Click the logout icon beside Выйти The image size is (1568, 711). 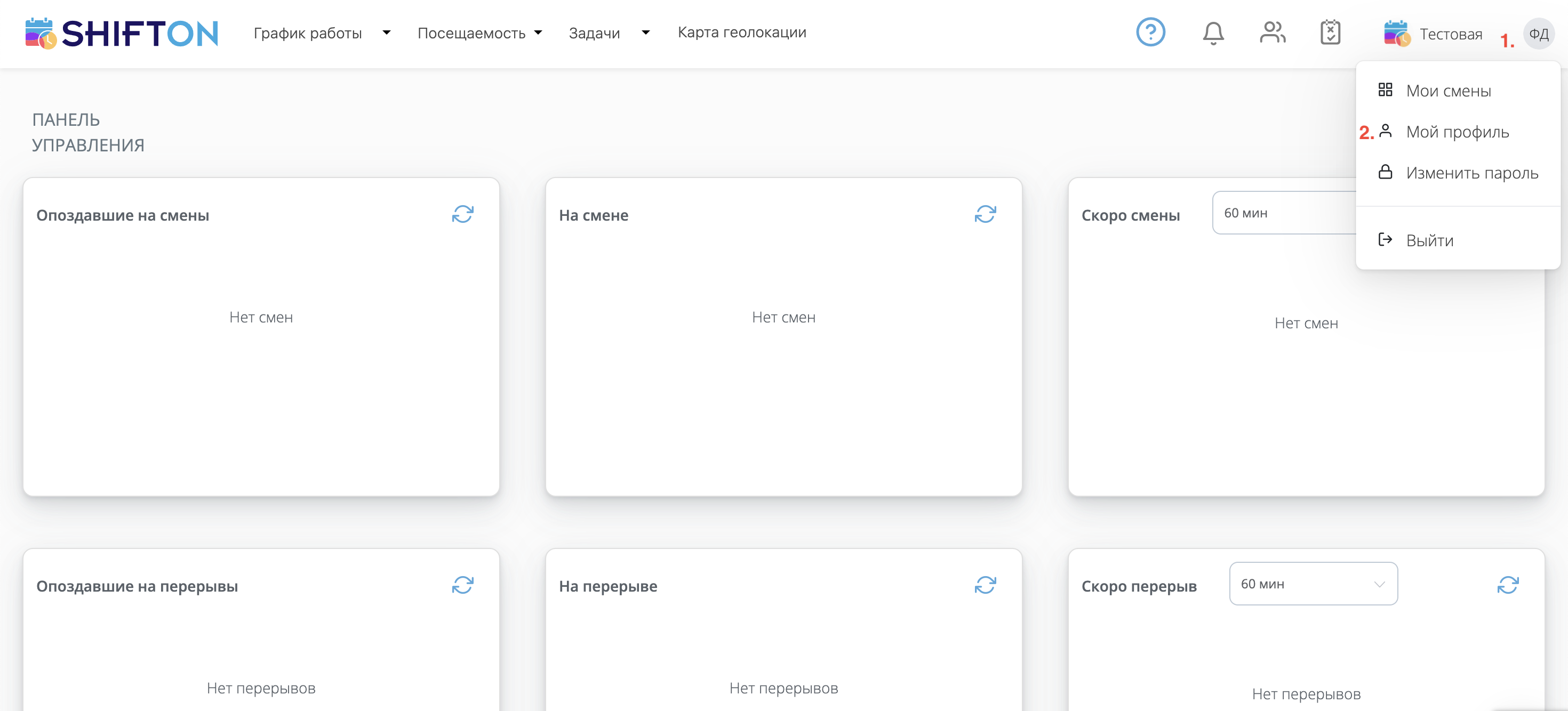pyautogui.click(x=1386, y=240)
